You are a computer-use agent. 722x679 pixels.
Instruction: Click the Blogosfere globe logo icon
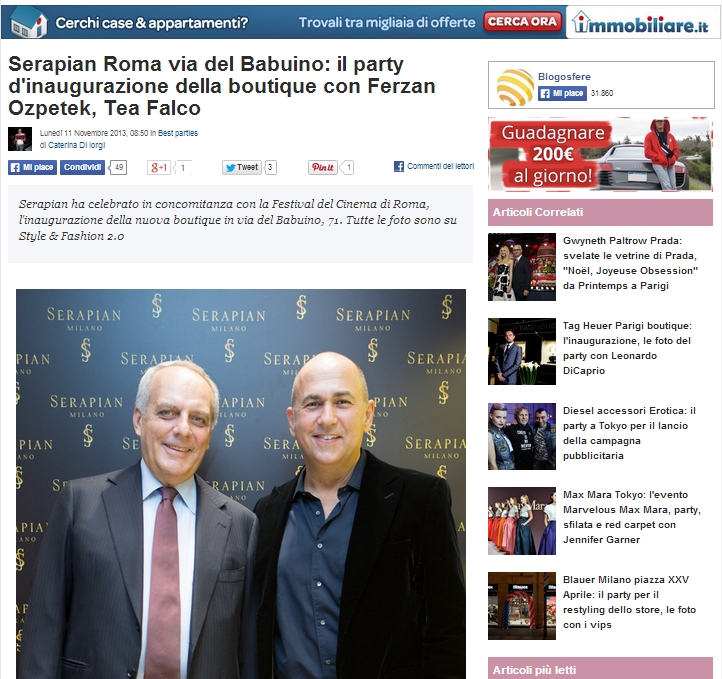click(515, 87)
